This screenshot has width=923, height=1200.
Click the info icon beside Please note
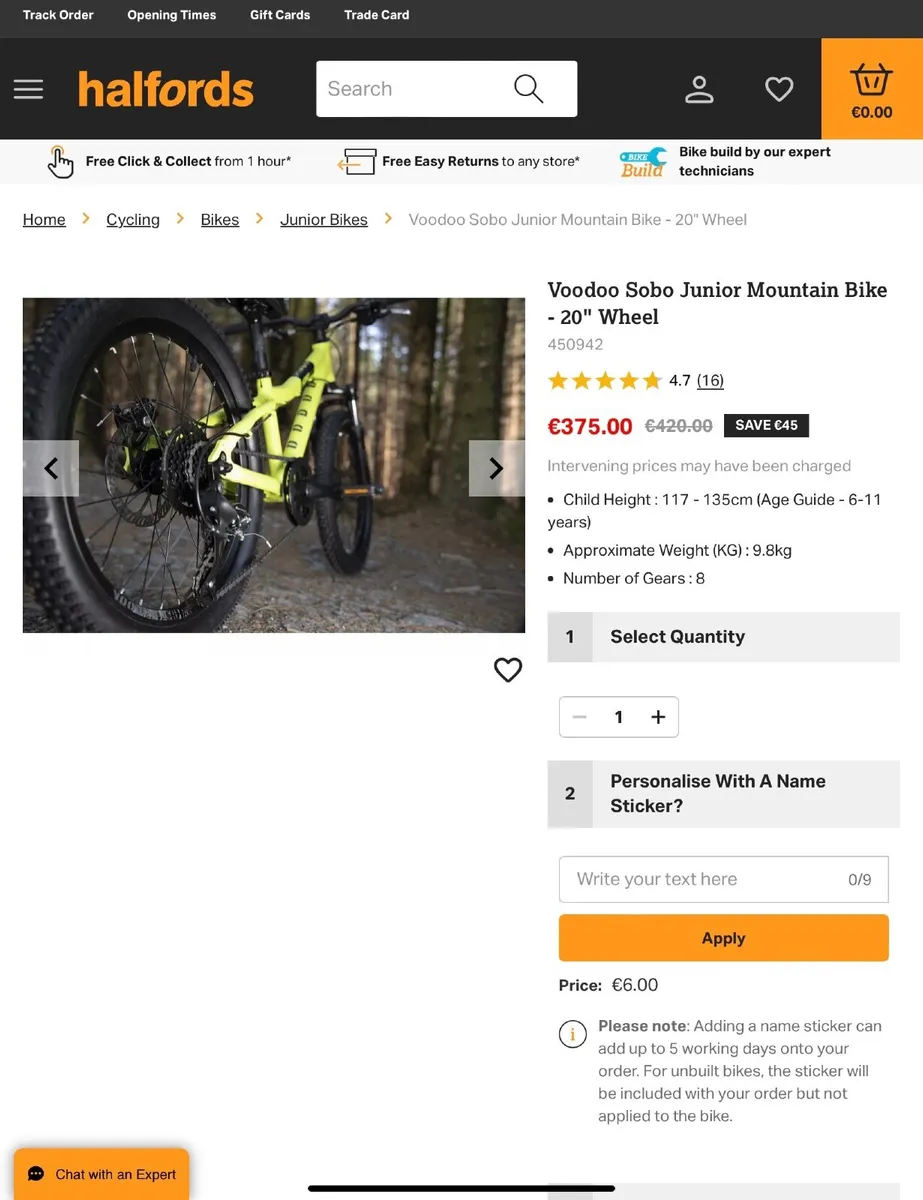pyautogui.click(x=572, y=1034)
